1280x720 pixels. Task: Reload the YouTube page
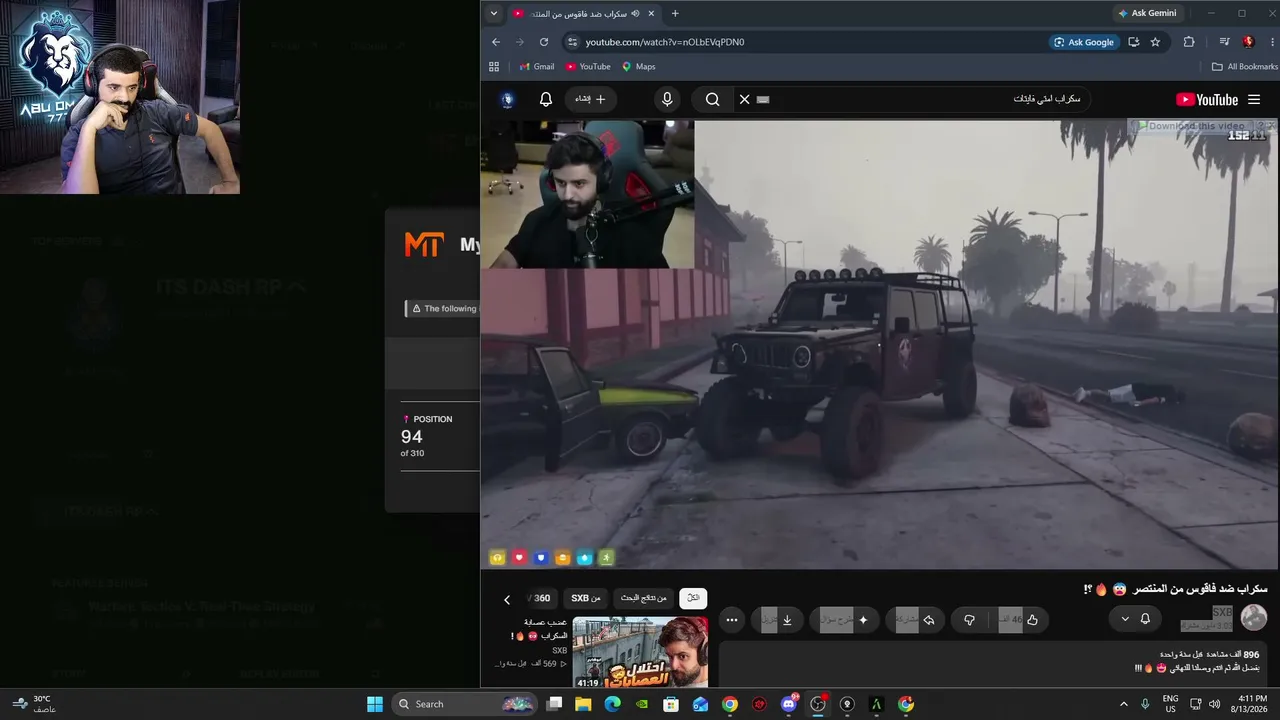tap(544, 42)
